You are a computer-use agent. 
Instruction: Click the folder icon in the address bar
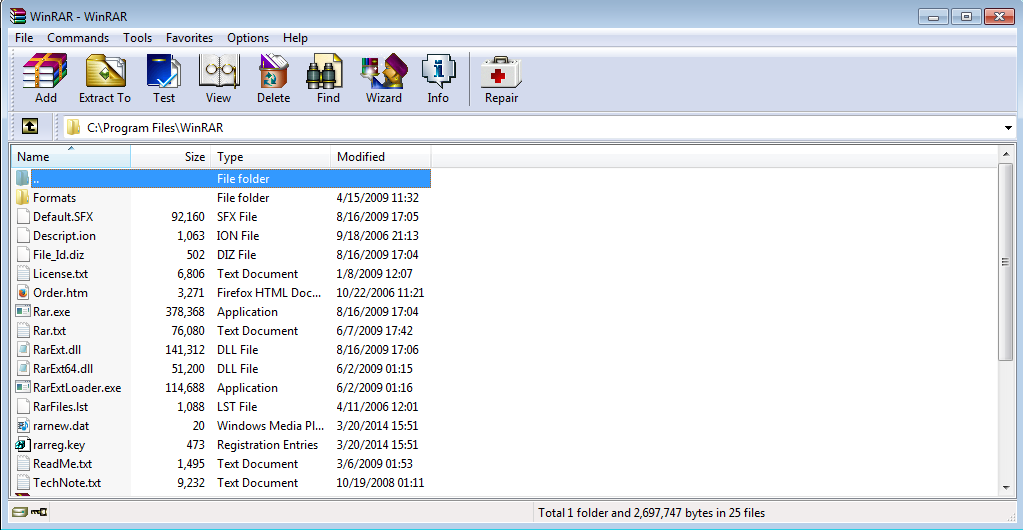(74, 128)
